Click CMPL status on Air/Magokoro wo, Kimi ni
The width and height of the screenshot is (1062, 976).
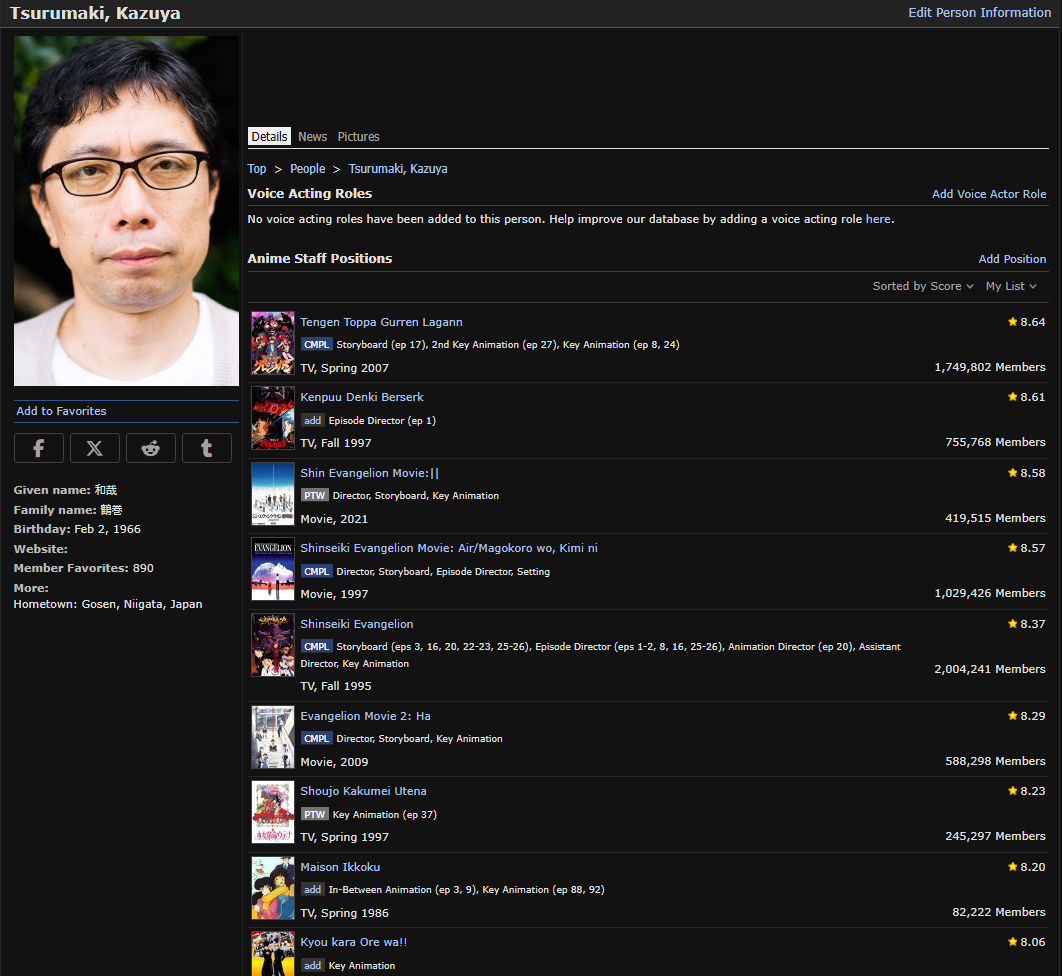click(x=316, y=572)
